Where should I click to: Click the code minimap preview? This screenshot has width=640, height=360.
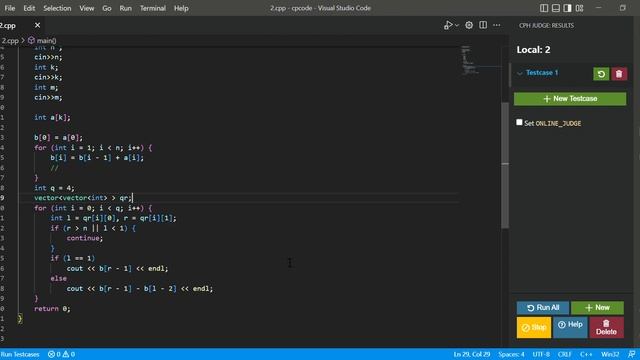pyautogui.click(x=470, y=60)
